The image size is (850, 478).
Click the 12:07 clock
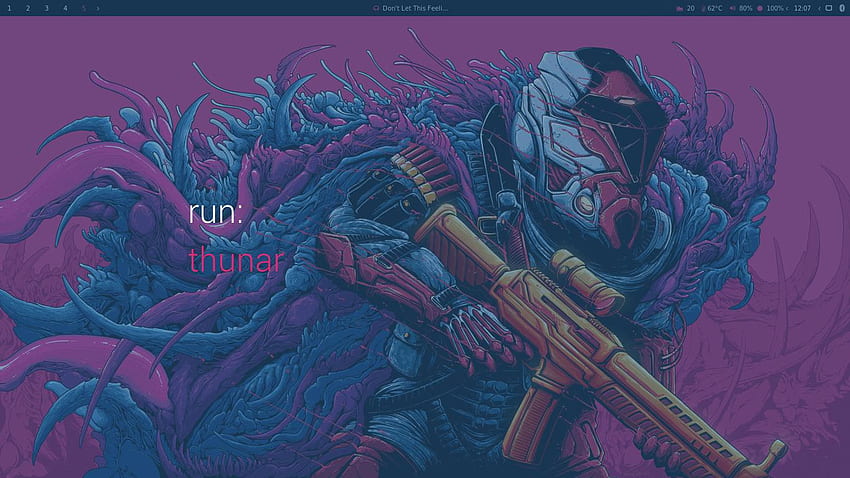[802, 8]
